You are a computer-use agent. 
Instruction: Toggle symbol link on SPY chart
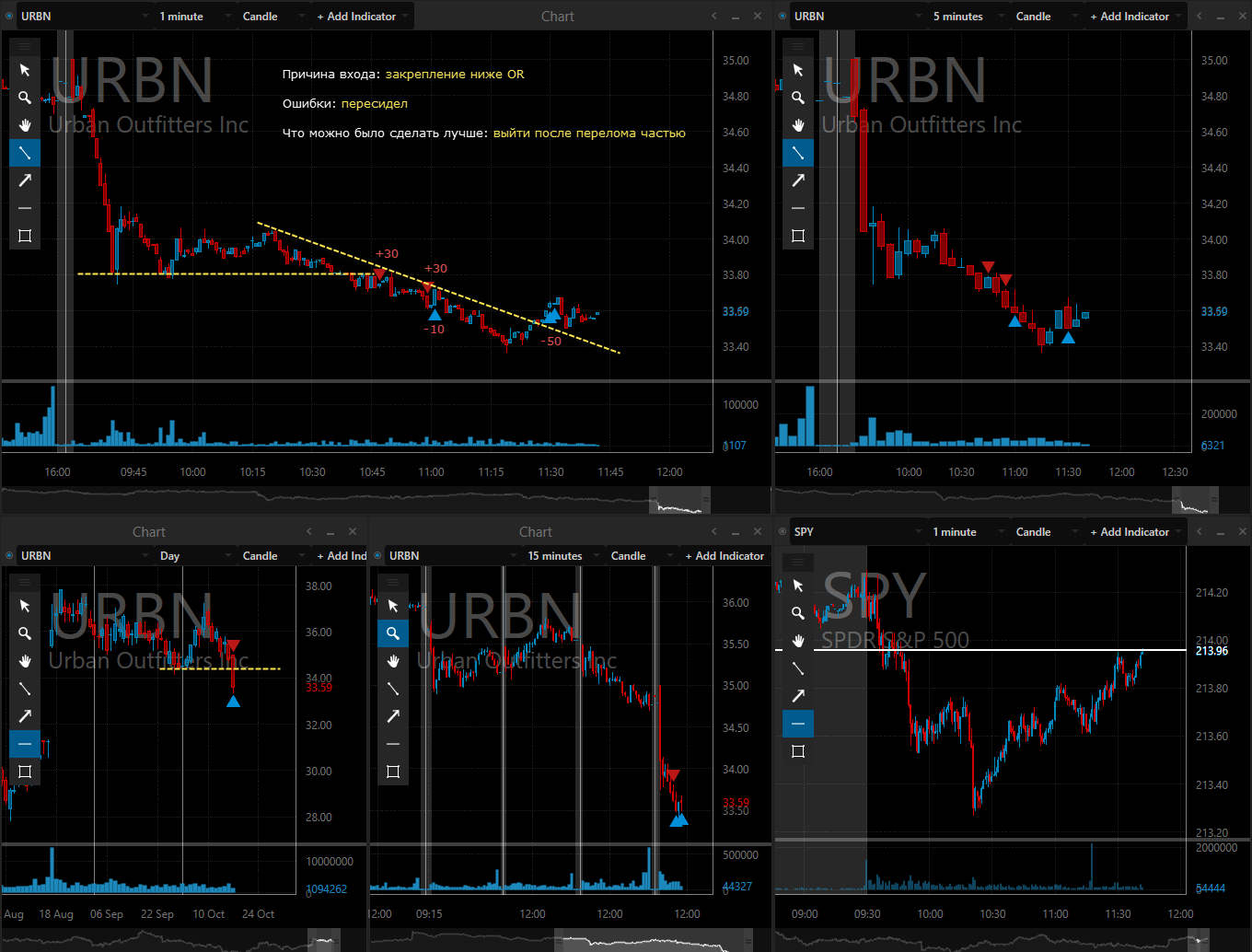(x=783, y=532)
